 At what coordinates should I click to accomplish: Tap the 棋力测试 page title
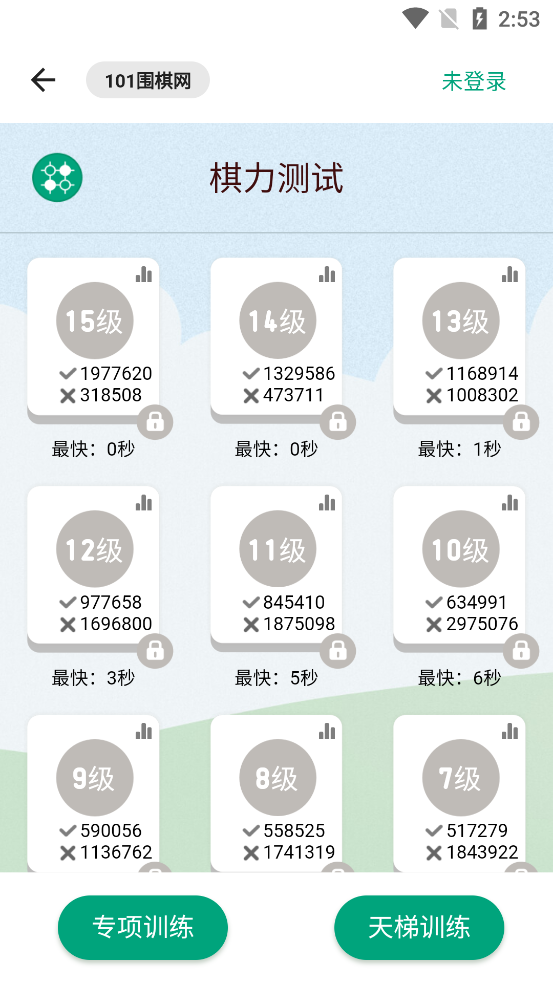pyautogui.click(x=276, y=178)
